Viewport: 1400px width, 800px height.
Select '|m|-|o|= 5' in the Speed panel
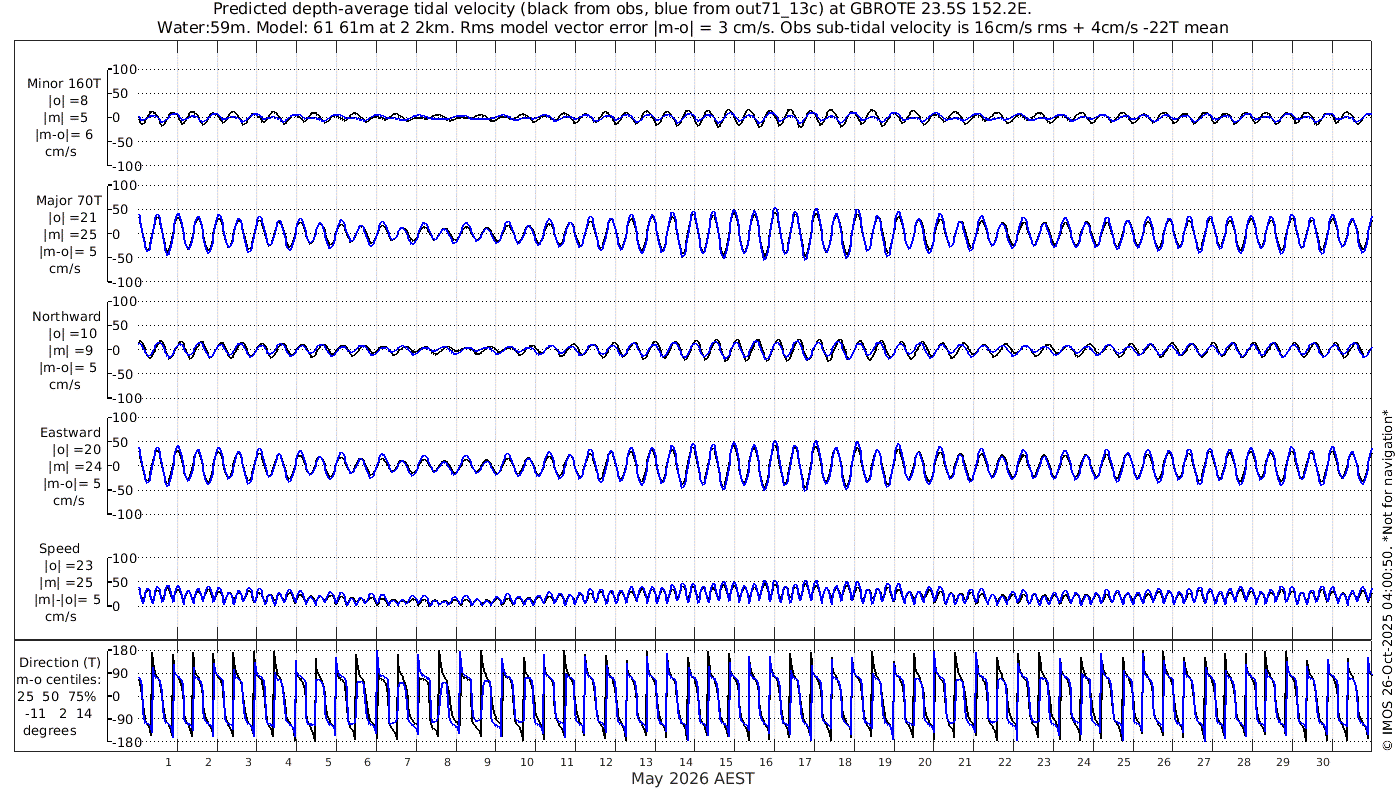click(x=66, y=600)
